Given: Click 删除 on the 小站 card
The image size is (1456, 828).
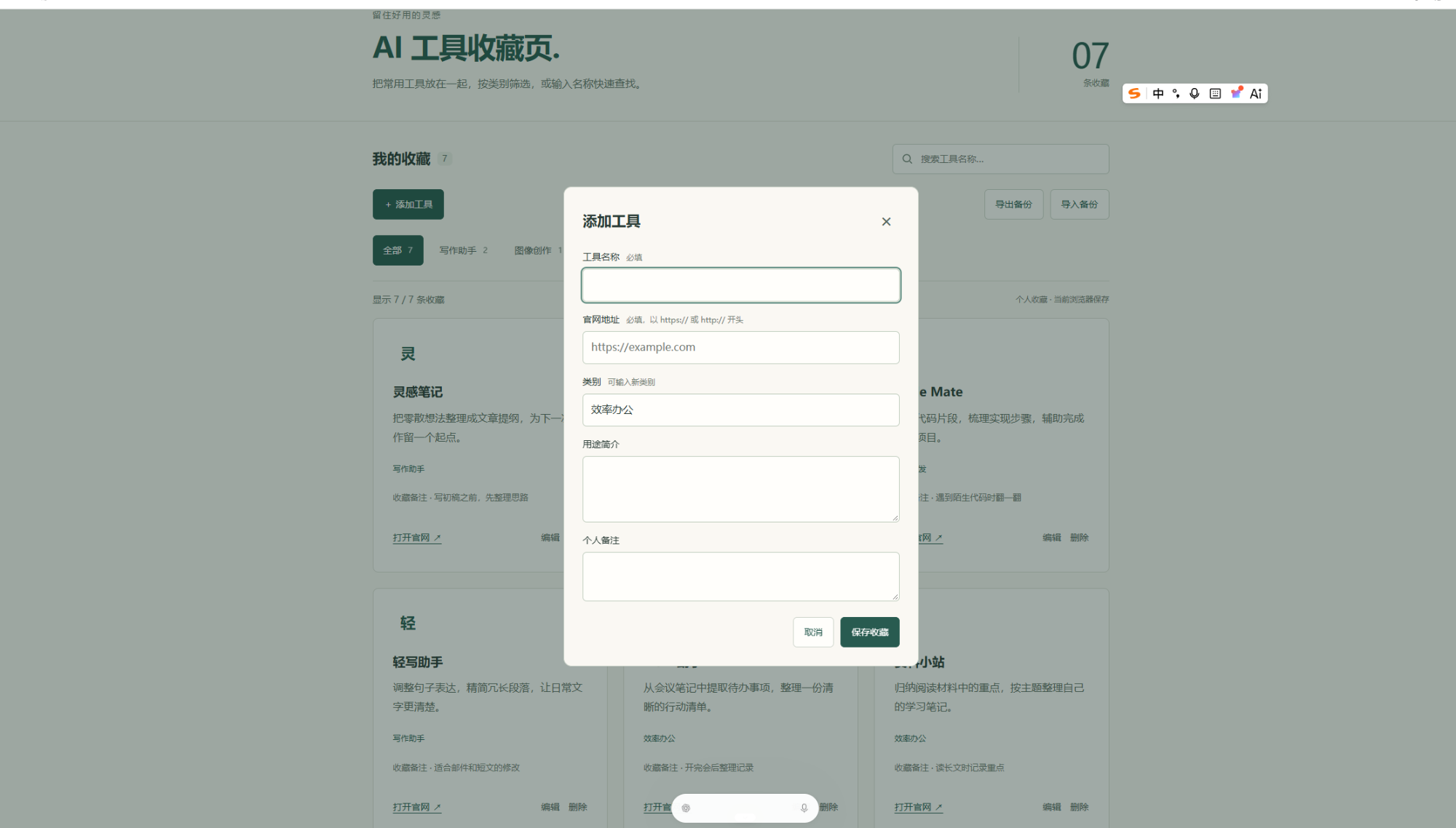Looking at the screenshot, I should coord(1080,807).
